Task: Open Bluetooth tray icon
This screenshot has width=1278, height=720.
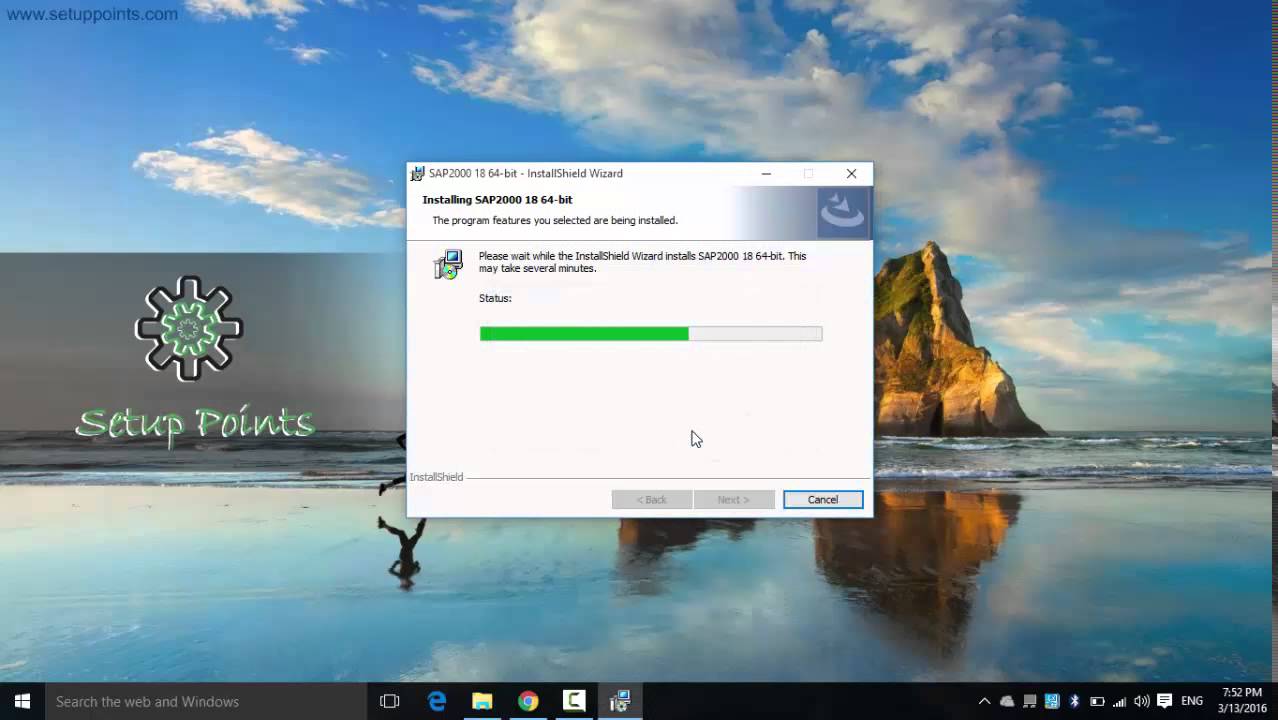Action: (1074, 701)
